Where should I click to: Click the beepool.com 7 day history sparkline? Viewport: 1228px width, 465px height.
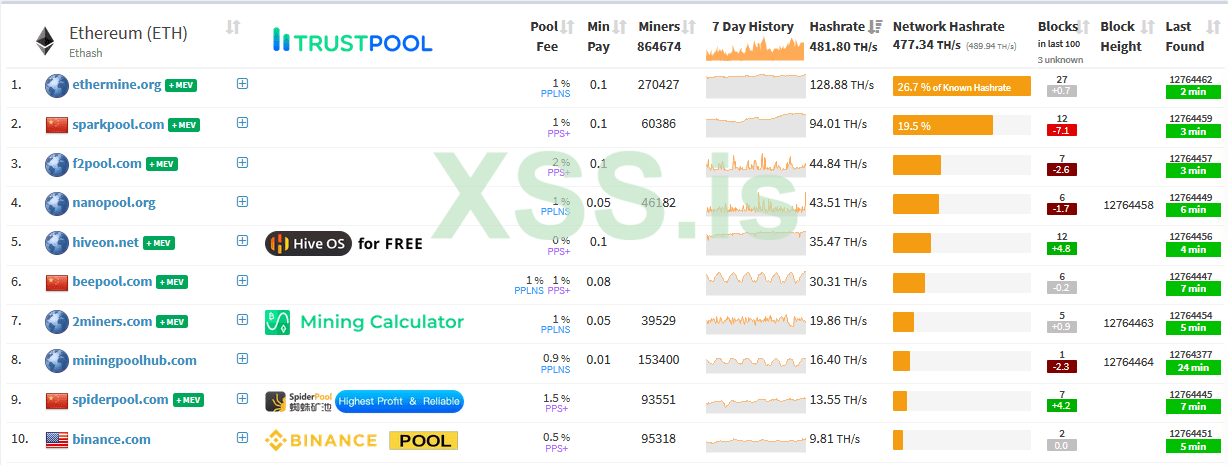tap(755, 282)
